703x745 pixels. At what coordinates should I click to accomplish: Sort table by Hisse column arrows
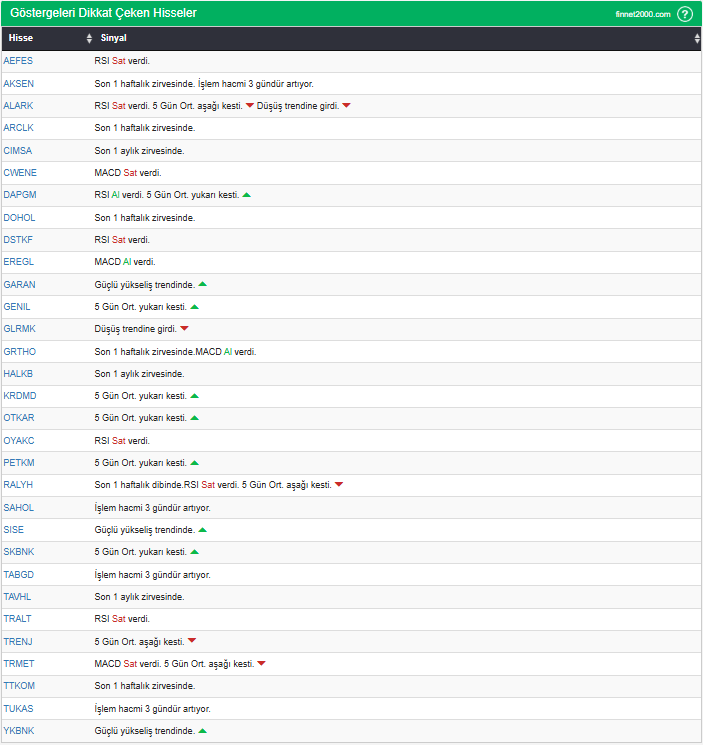89,39
